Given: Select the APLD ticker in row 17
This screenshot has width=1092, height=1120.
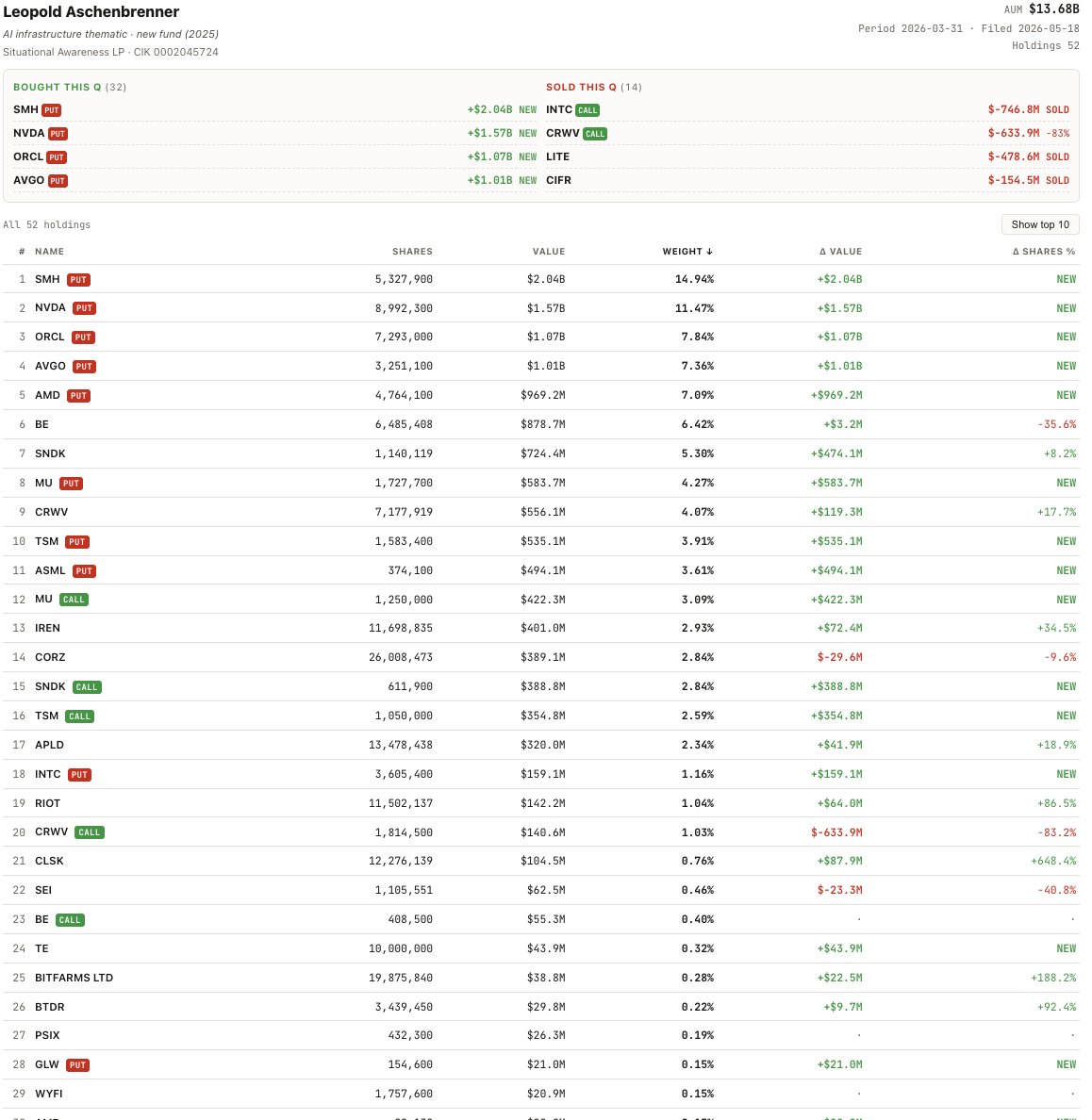Looking at the screenshot, I should (49, 745).
